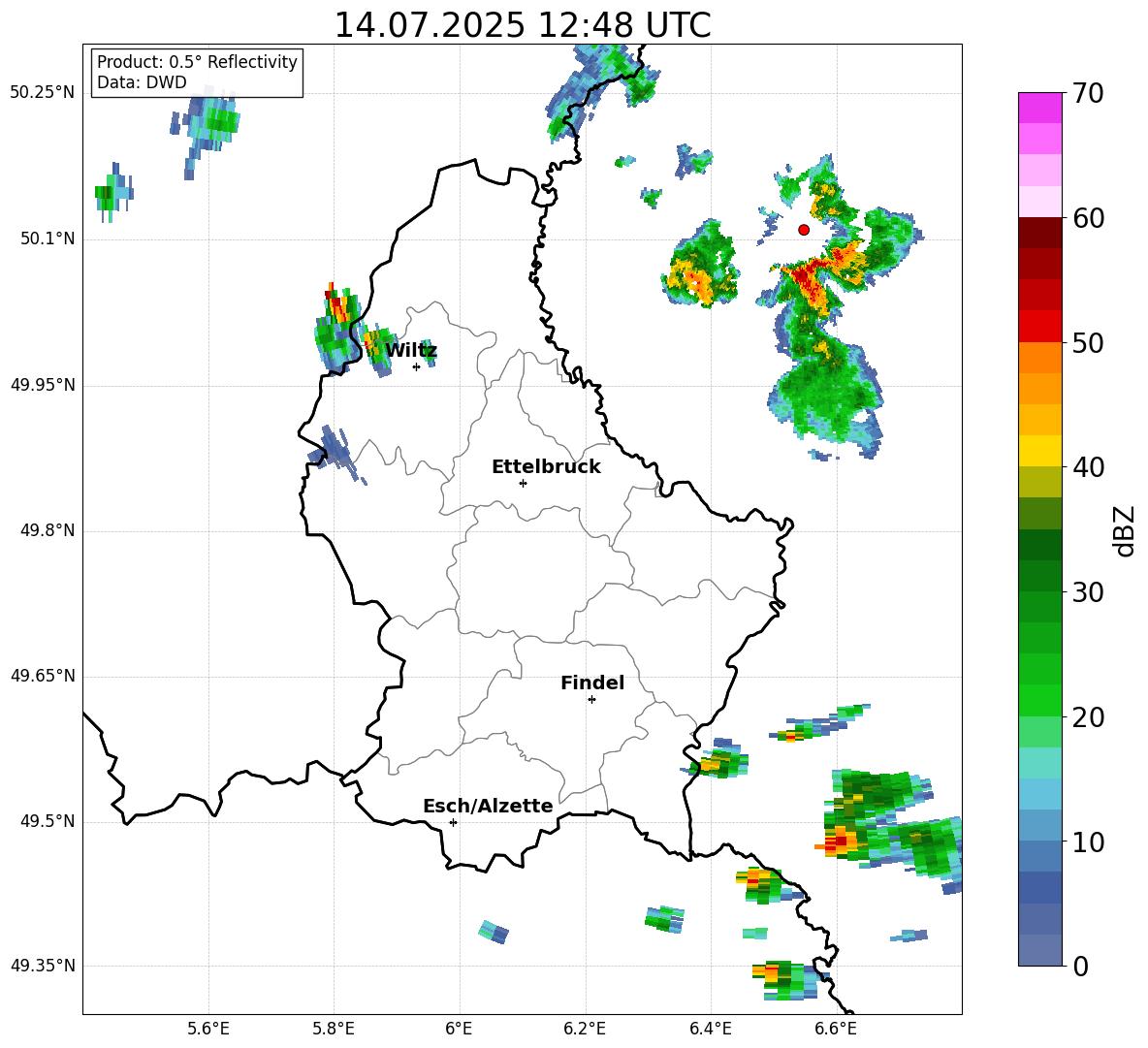The image size is (1148, 1048).
Task: Click the Esch/Alzette station cross marker
Action: (453, 822)
